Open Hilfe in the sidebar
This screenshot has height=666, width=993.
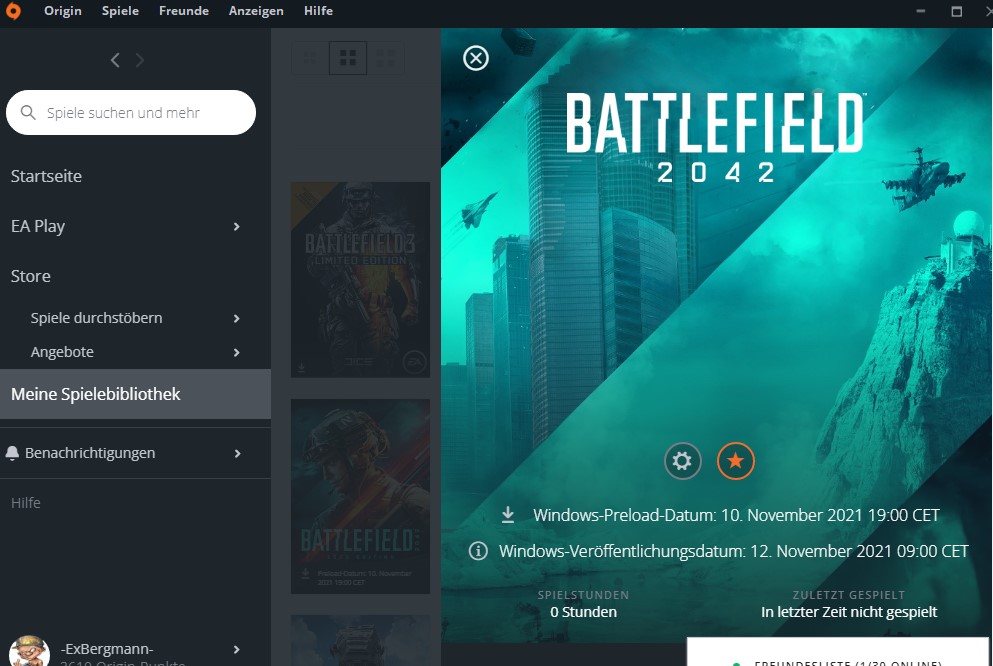[x=26, y=503]
